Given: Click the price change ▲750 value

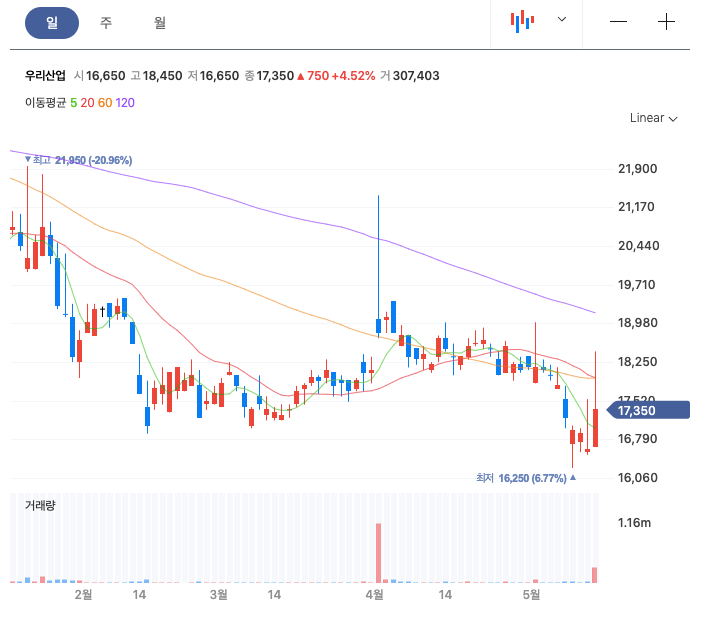Looking at the screenshot, I should 313,76.
